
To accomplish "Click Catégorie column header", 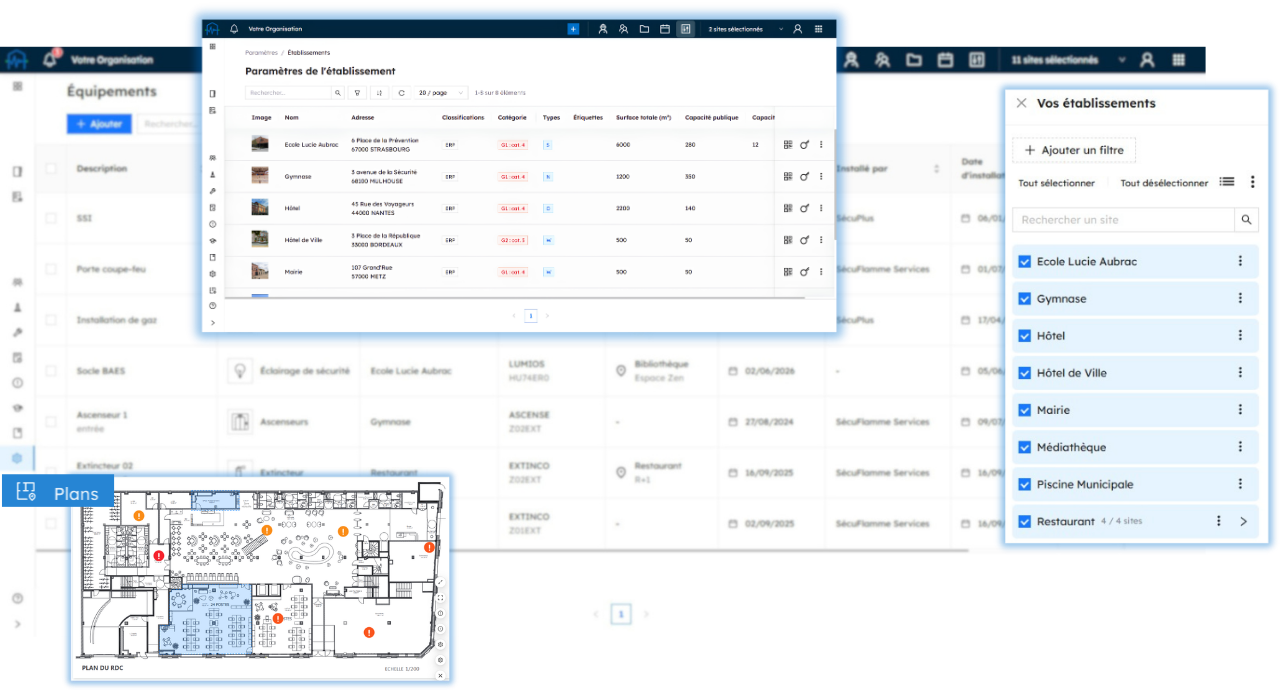I will (x=512, y=117).
